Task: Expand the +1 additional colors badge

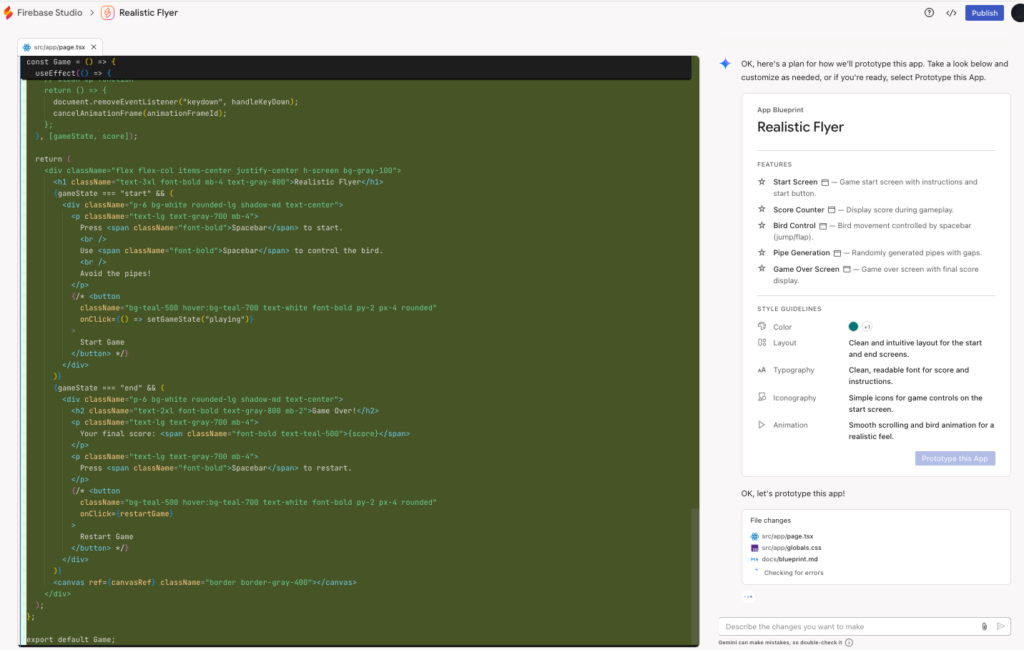Action: tap(867, 327)
